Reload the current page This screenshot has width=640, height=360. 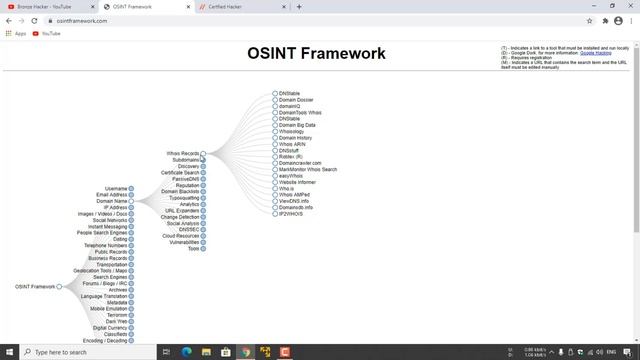pyautogui.click(x=34, y=21)
